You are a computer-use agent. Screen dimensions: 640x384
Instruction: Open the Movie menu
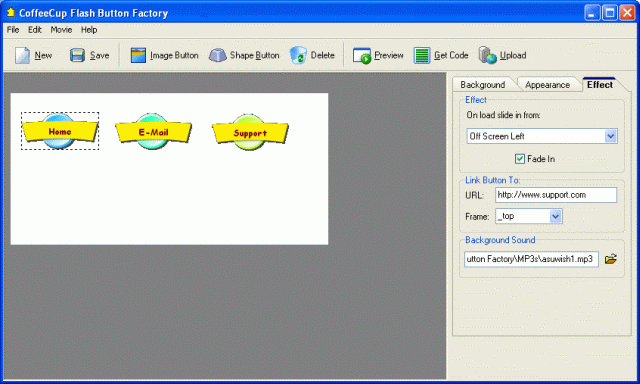[x=61, y=30]
